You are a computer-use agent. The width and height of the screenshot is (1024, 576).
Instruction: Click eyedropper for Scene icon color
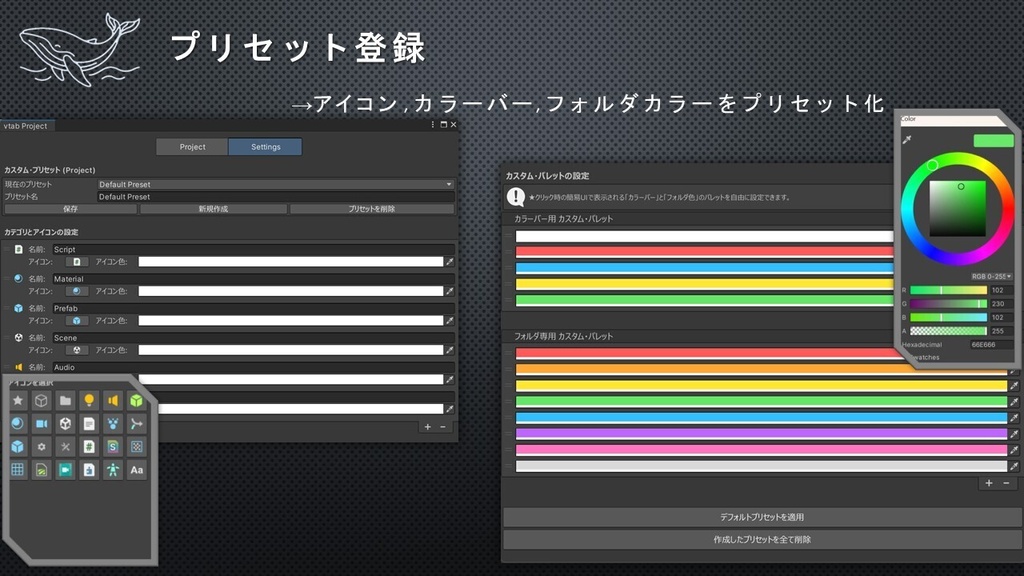(x=449, y=350)
